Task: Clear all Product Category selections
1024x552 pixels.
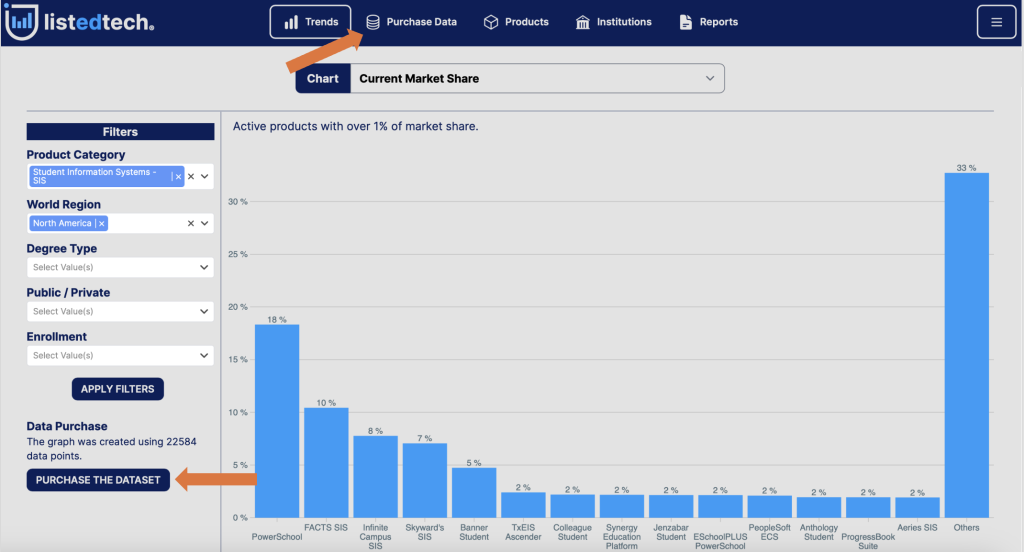Action: (191, 176)
